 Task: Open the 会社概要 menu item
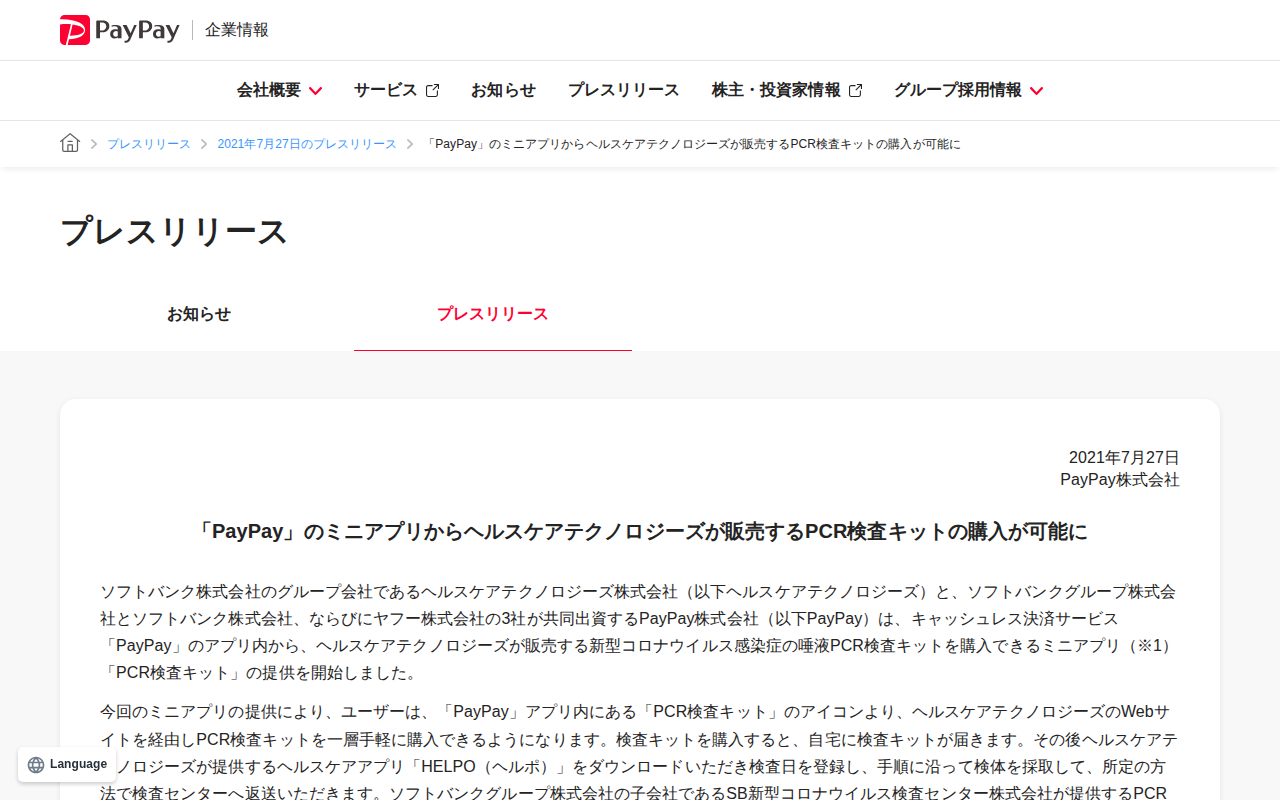269,90
